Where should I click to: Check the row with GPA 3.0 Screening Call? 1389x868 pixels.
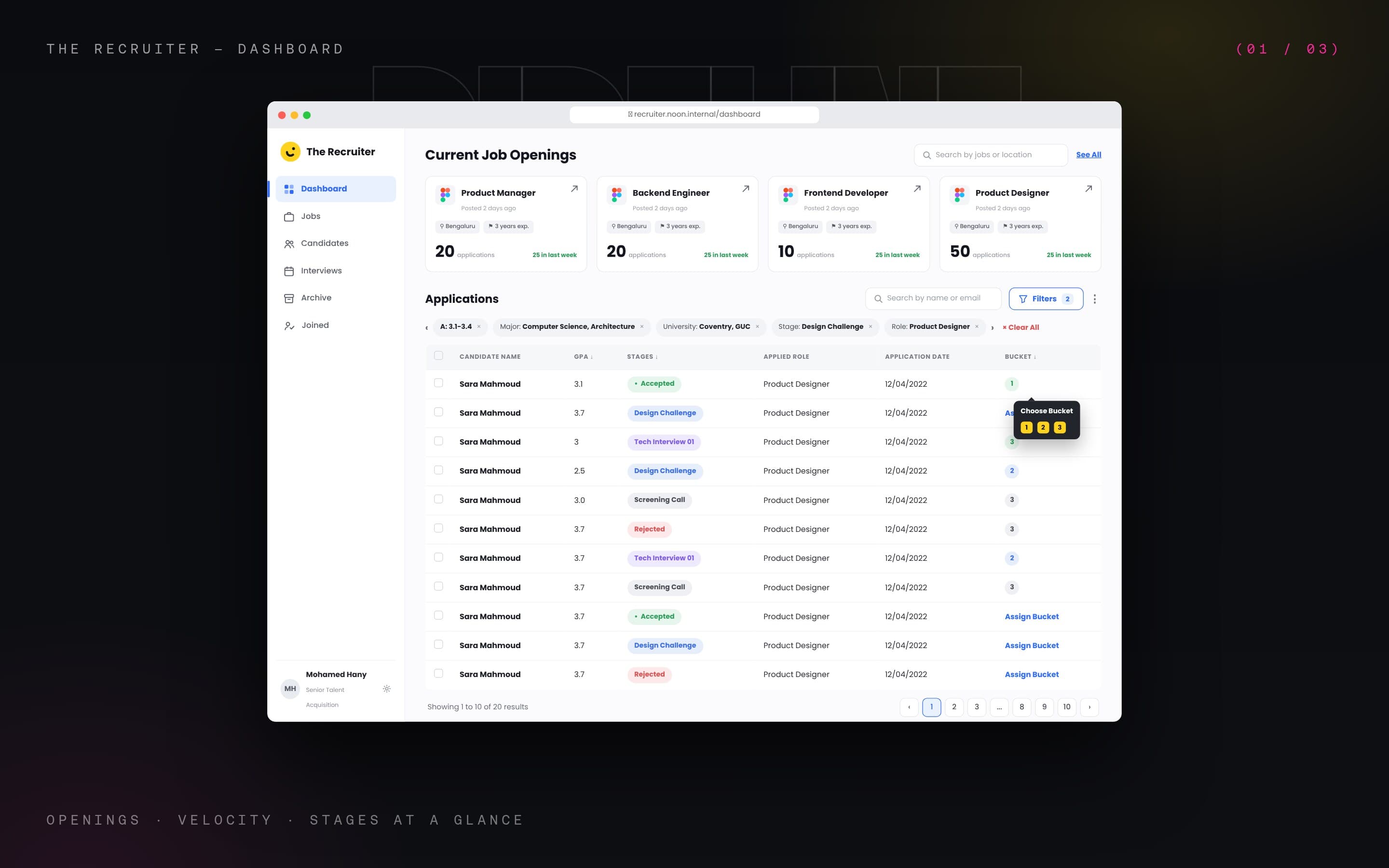(438, 499)
